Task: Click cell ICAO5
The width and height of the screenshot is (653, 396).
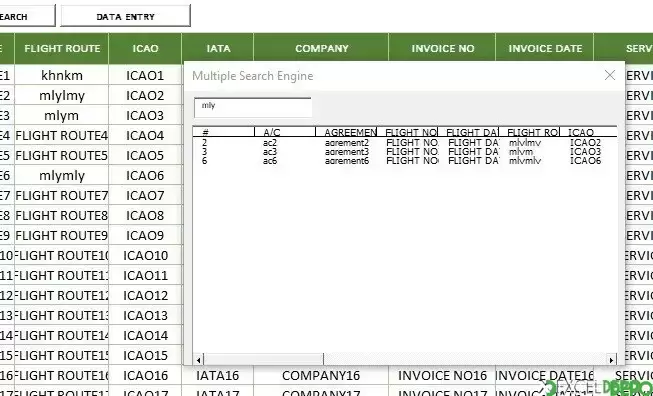Action: [145, 155]
